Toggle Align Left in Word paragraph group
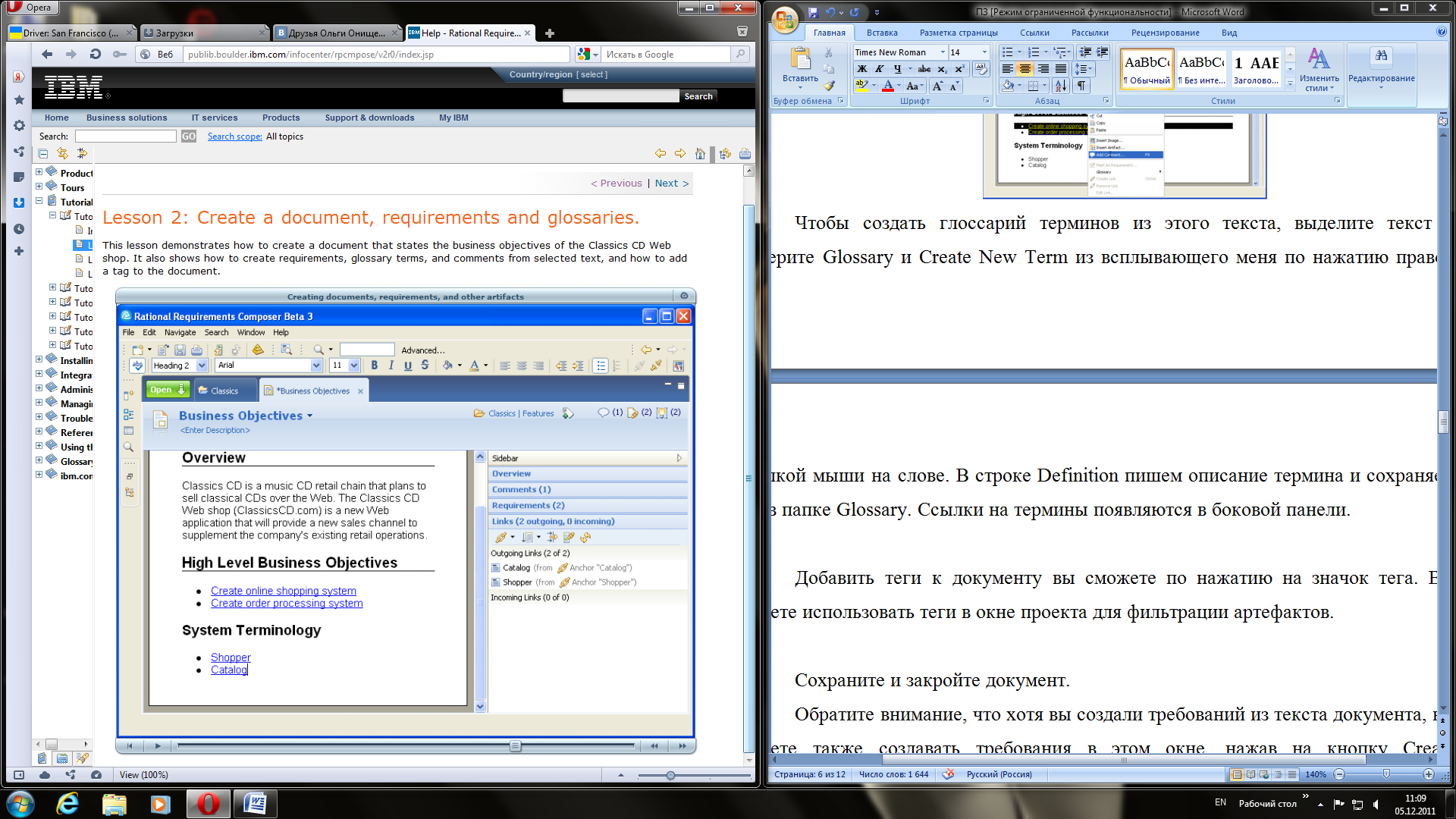 [1007, 68]
